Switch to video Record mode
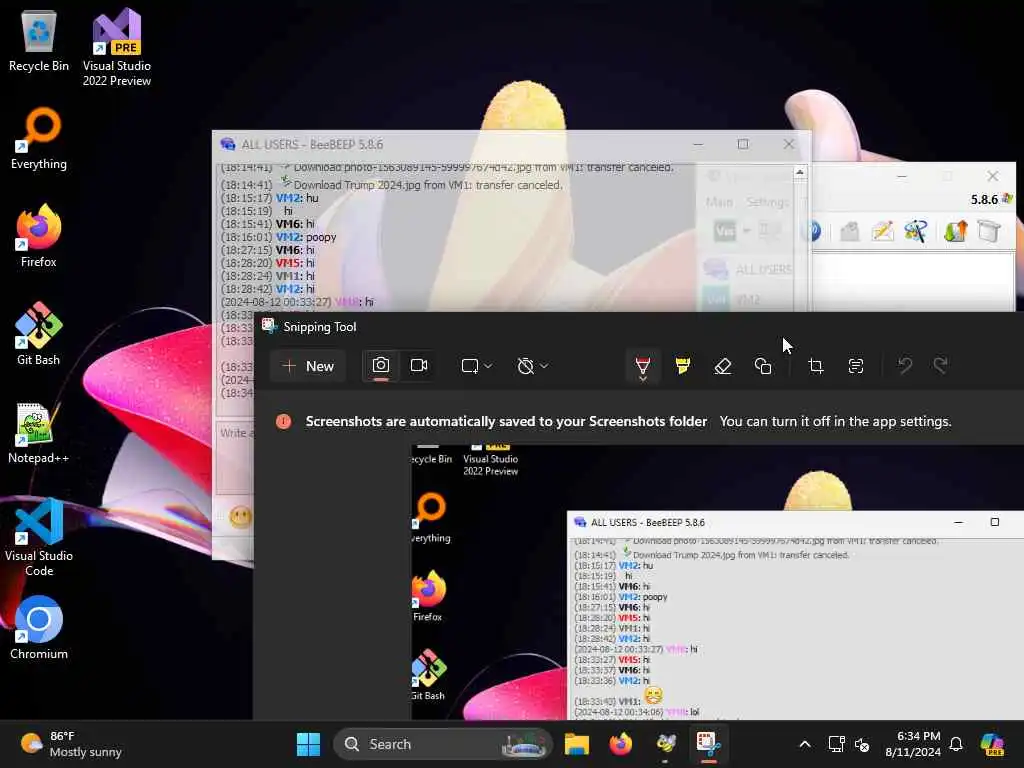The width and height of the screenshot is (1024, 768). click(x=419, y=365)
